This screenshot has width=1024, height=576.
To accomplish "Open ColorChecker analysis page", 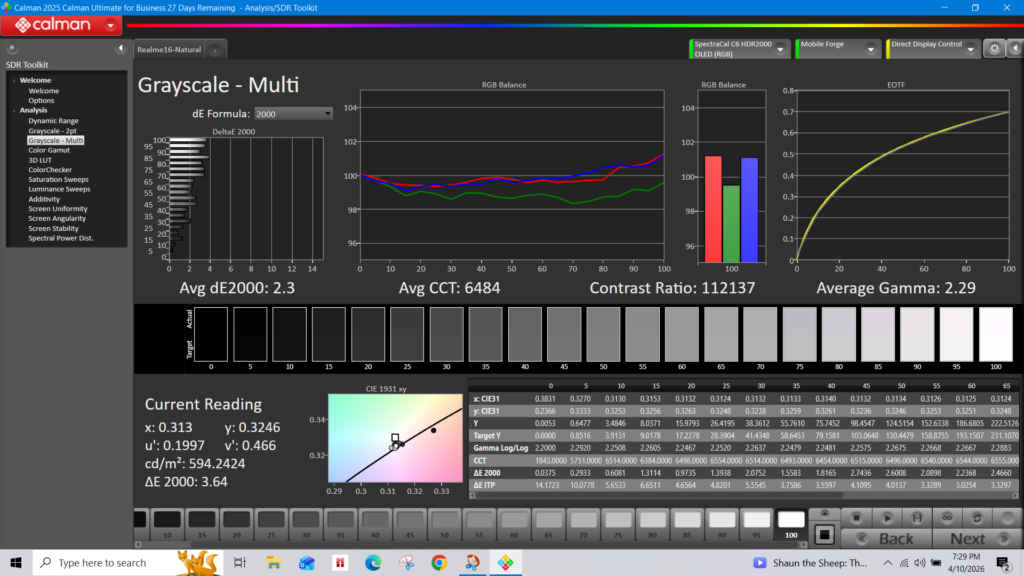I will [x=49, y=170].
